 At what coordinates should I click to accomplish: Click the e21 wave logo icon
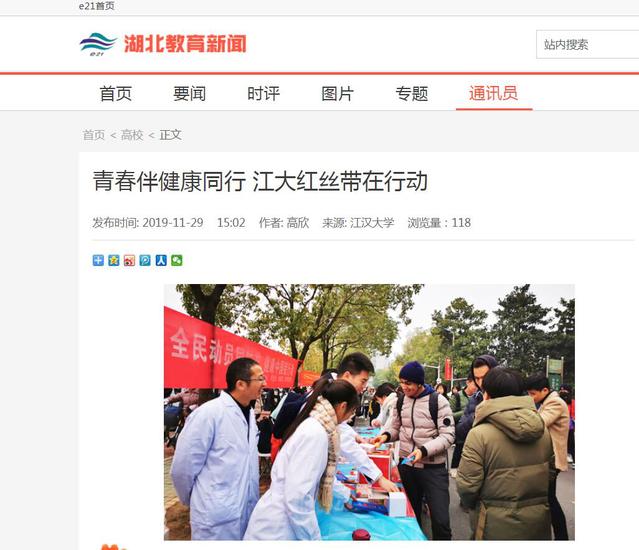tap(98, 44)
